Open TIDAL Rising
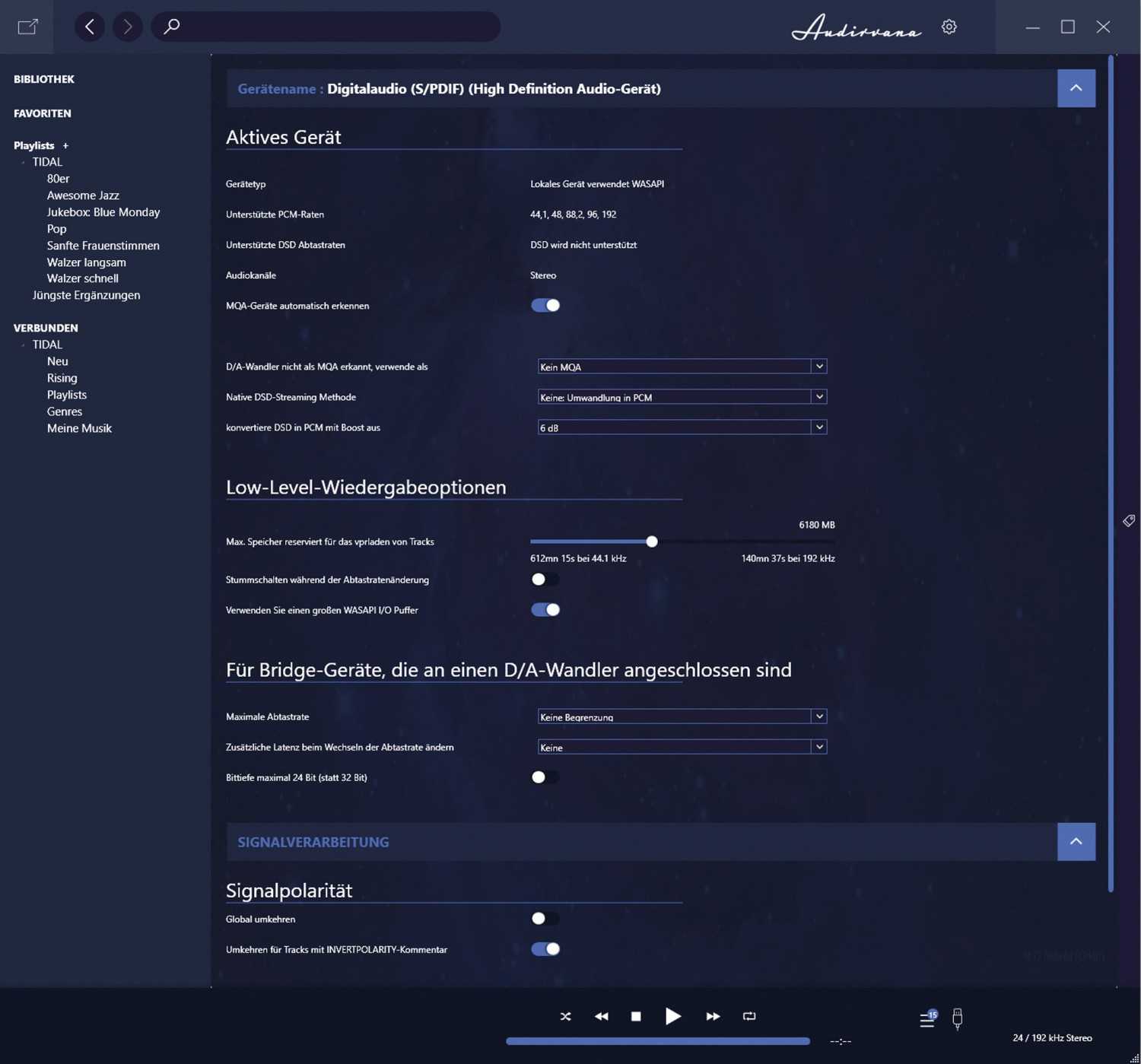This screenshot has height=1064, width=1141. click(x=62, y=378)
